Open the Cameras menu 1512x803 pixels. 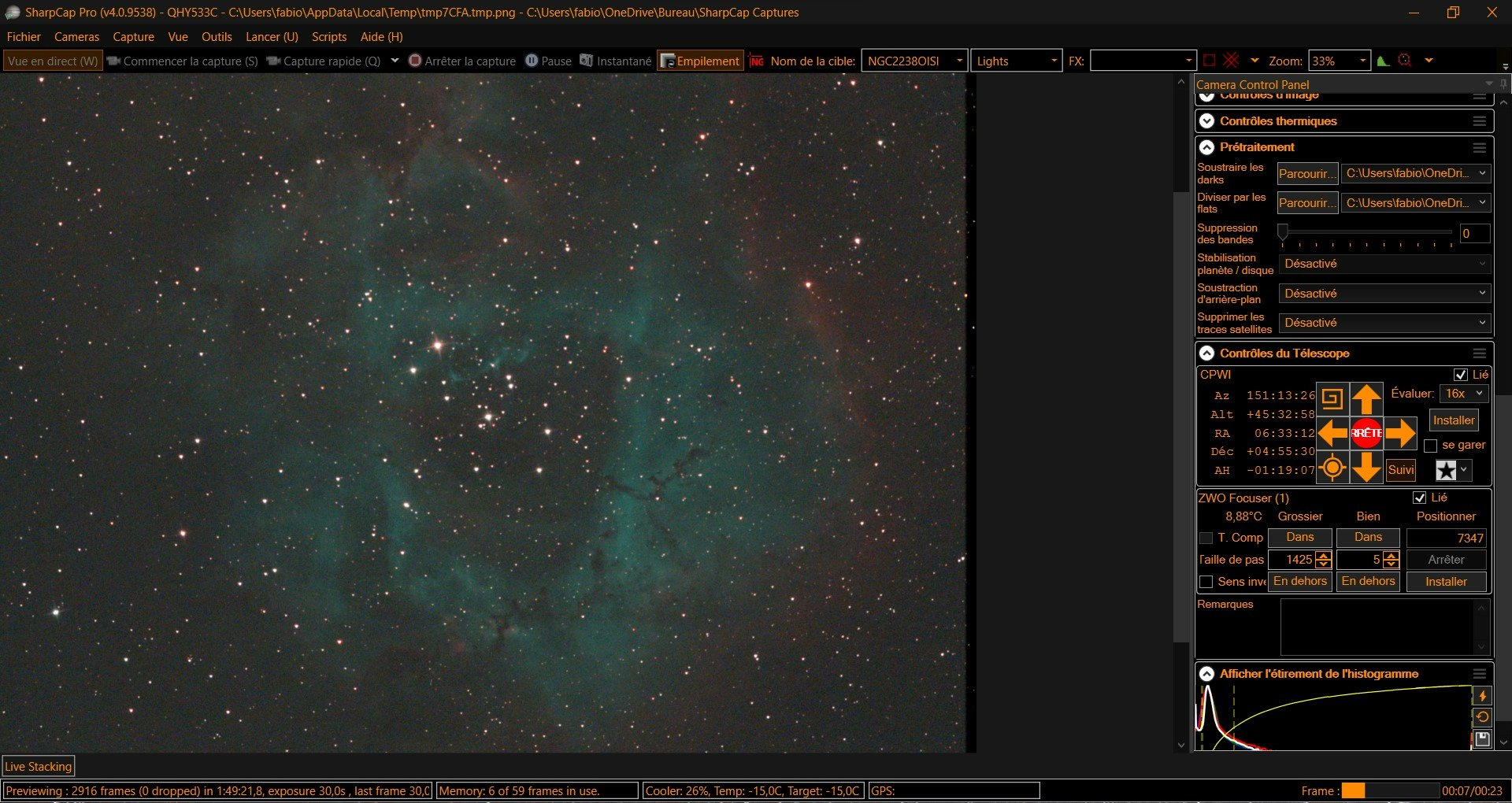click(x=76, y=37)
